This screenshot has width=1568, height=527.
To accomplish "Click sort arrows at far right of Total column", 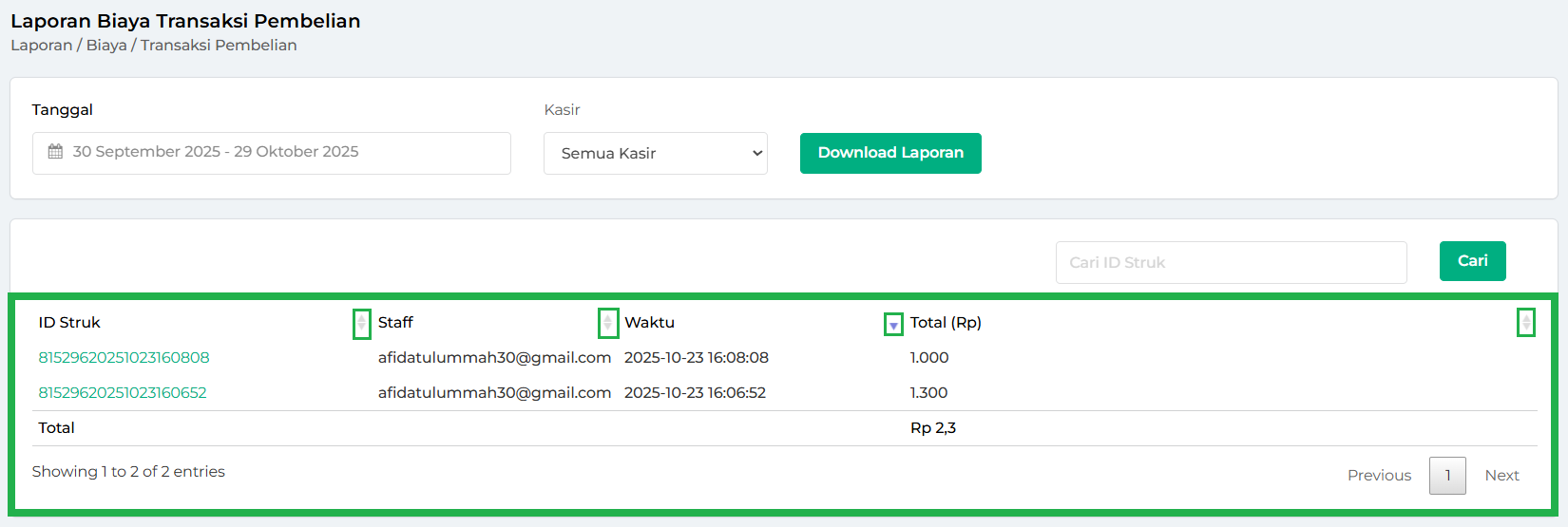I will coord(1525,323).
